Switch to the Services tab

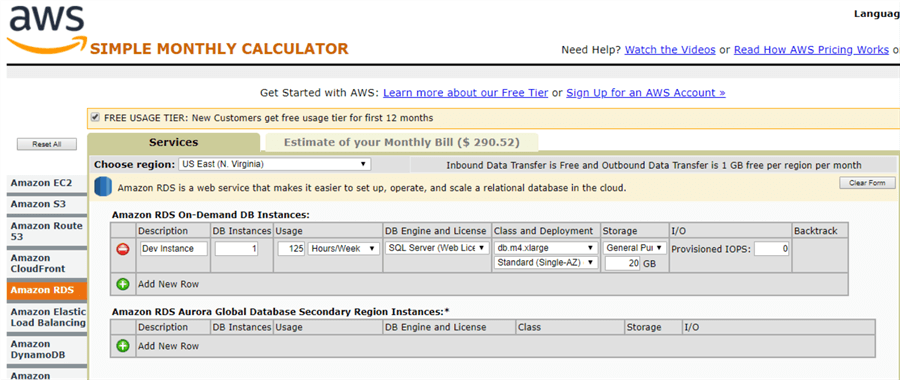pos(173,142)
